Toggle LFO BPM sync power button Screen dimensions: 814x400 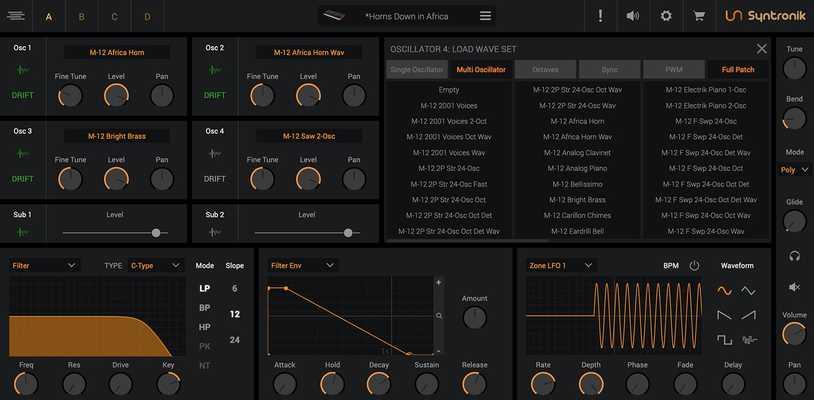click(x=694, y=266)
